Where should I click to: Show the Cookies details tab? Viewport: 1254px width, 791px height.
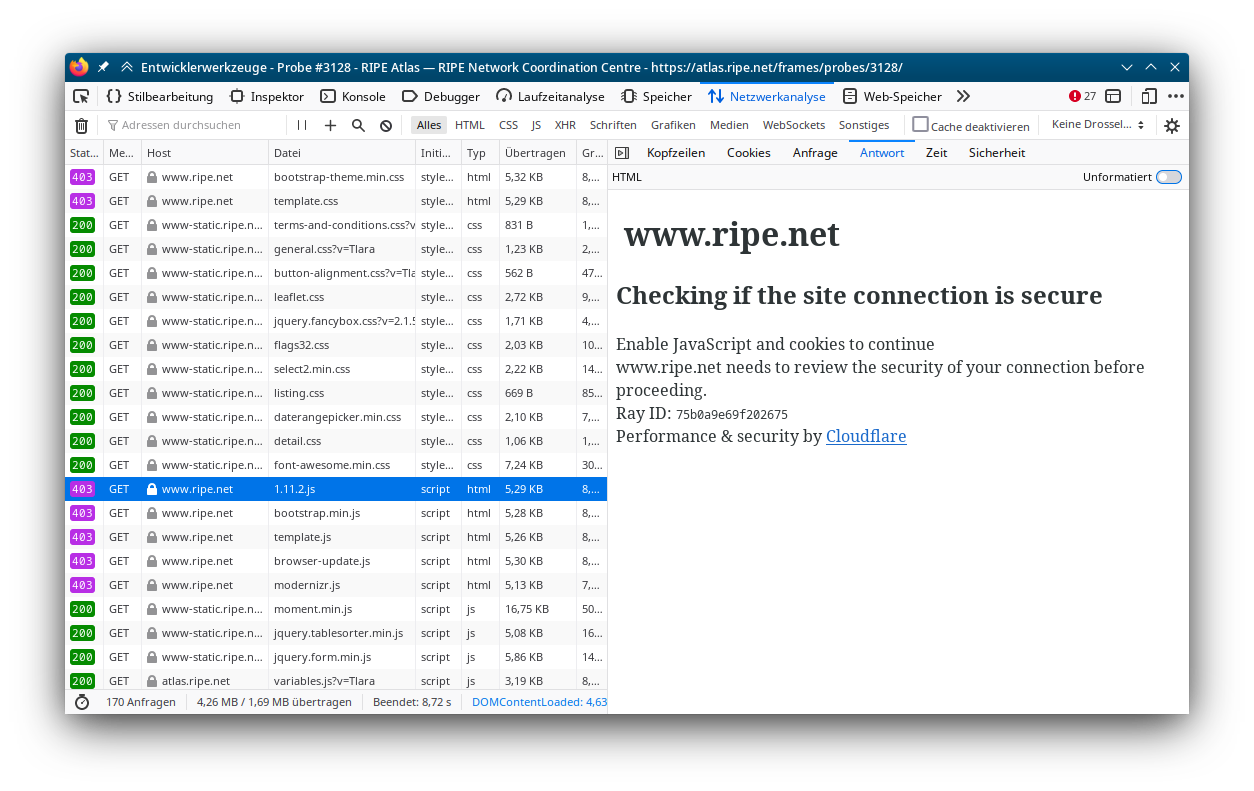point(749,153)
